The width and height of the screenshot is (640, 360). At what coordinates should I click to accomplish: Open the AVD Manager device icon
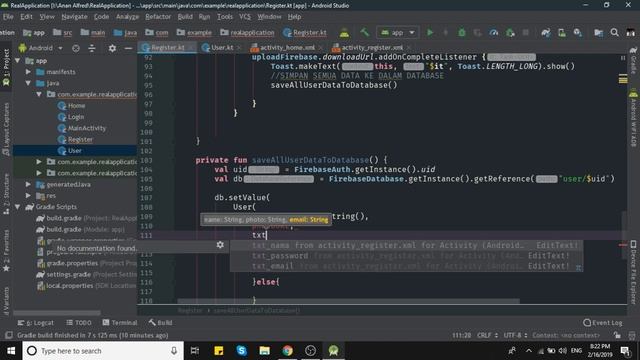point(562,32)
